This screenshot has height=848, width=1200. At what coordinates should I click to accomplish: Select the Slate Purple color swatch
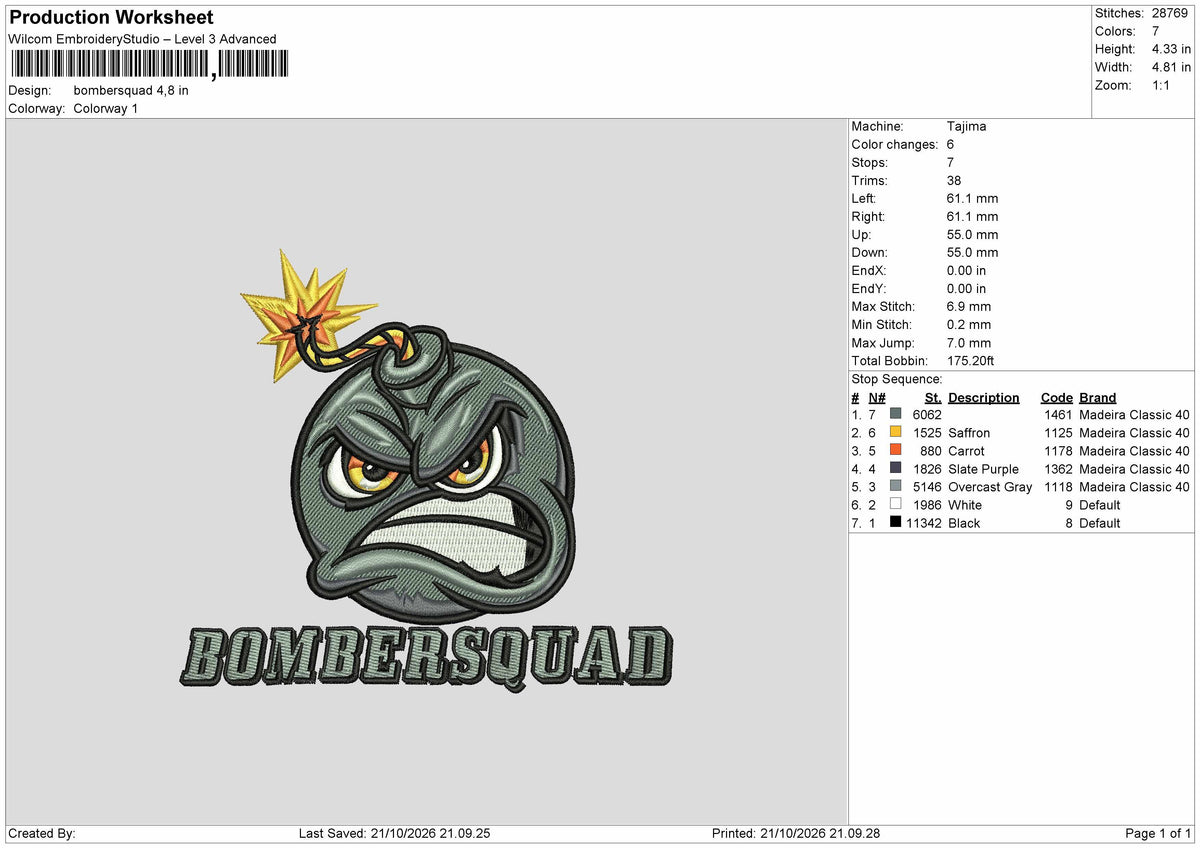click(x=896, y=468)
